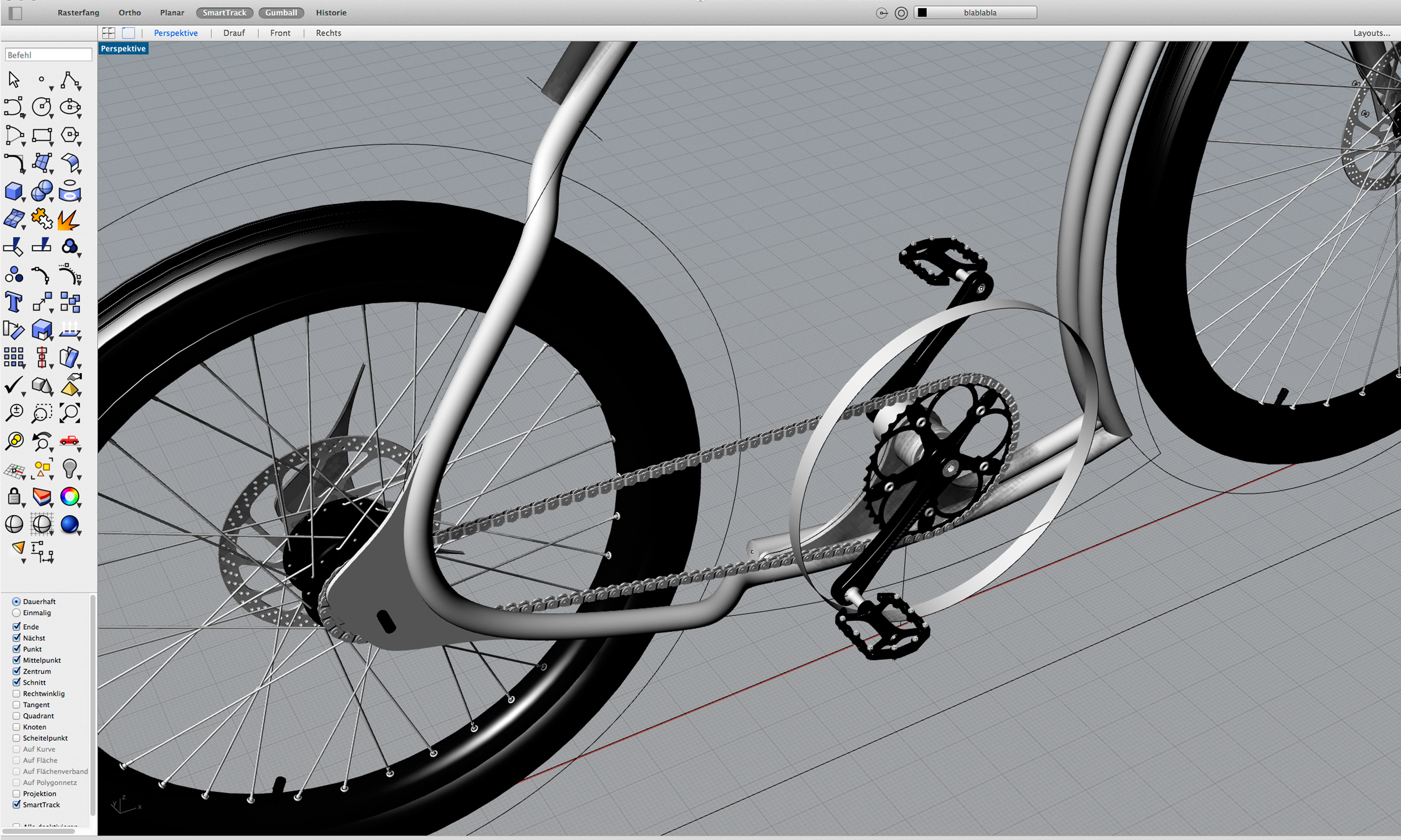Select the Trim tool
This screenshot has height=840, width=1401.
(x=14, y=247)
